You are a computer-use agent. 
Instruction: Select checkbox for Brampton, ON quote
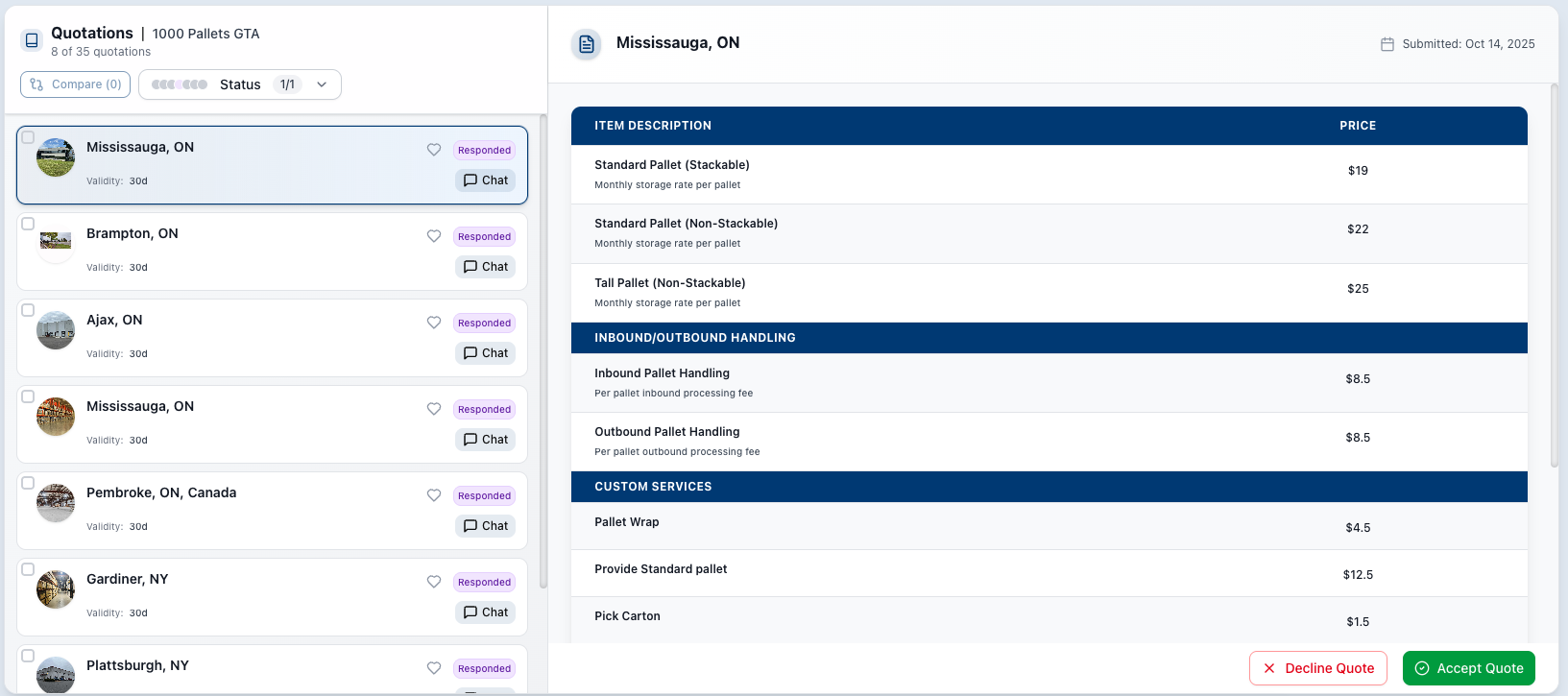[x=28, y=224]
